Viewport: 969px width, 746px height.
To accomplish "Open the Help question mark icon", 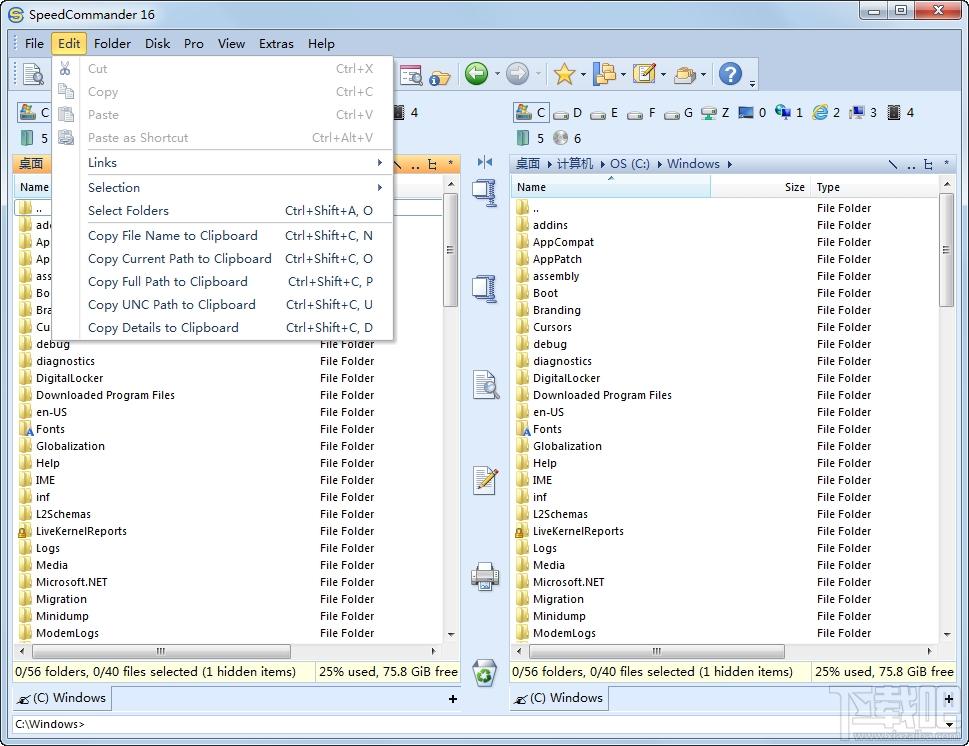I will tap(731, 74).
